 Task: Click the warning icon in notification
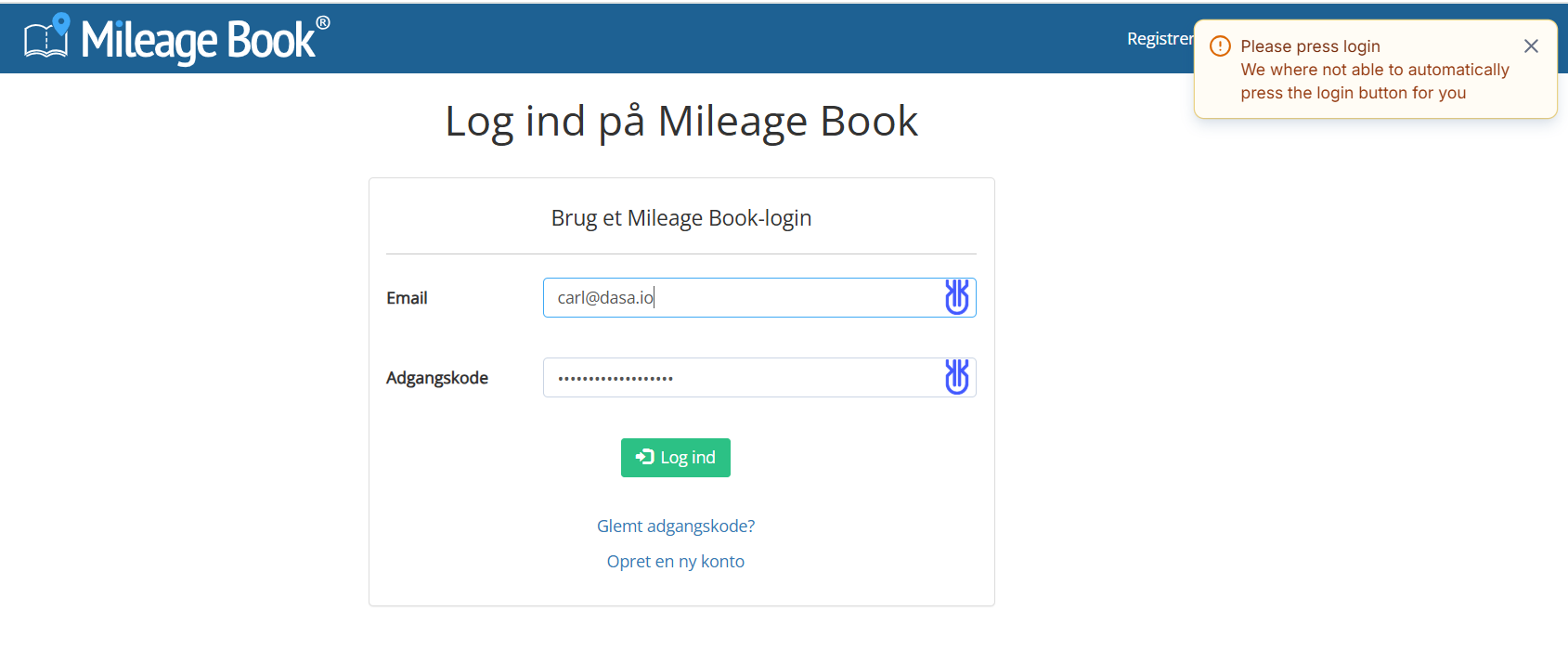(1220, 46)
